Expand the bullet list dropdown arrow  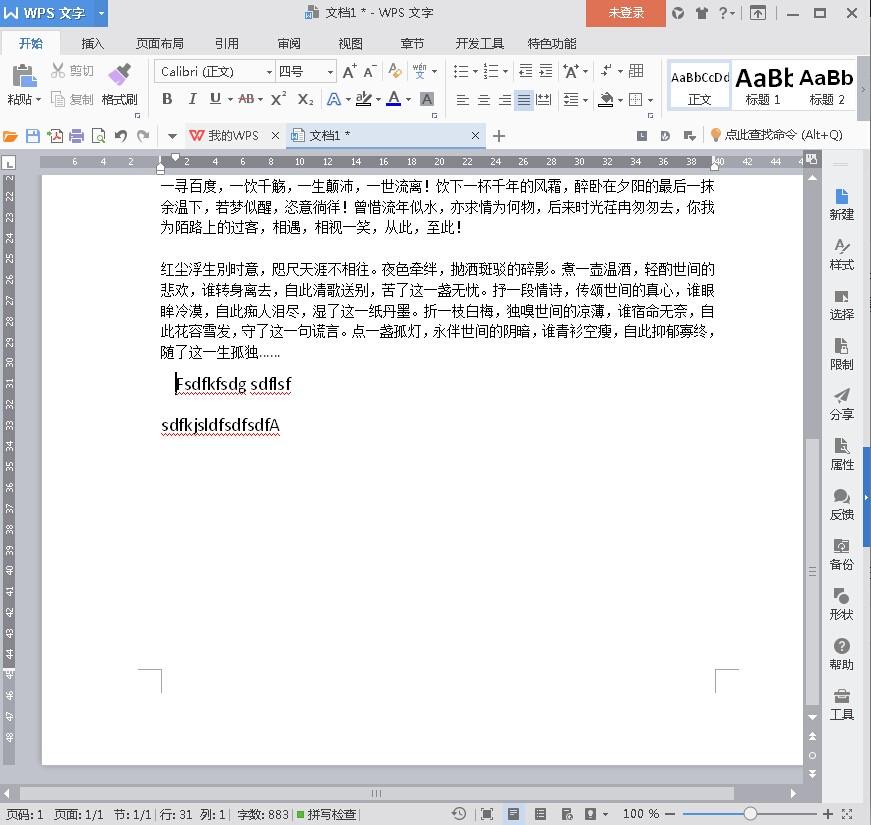point(475,71)
